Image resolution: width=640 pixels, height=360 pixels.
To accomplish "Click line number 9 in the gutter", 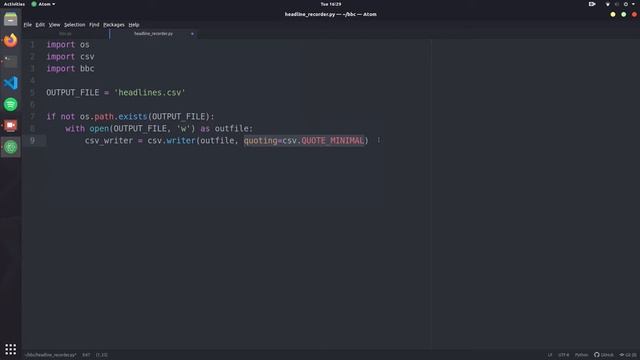I will tap(32, 140).
